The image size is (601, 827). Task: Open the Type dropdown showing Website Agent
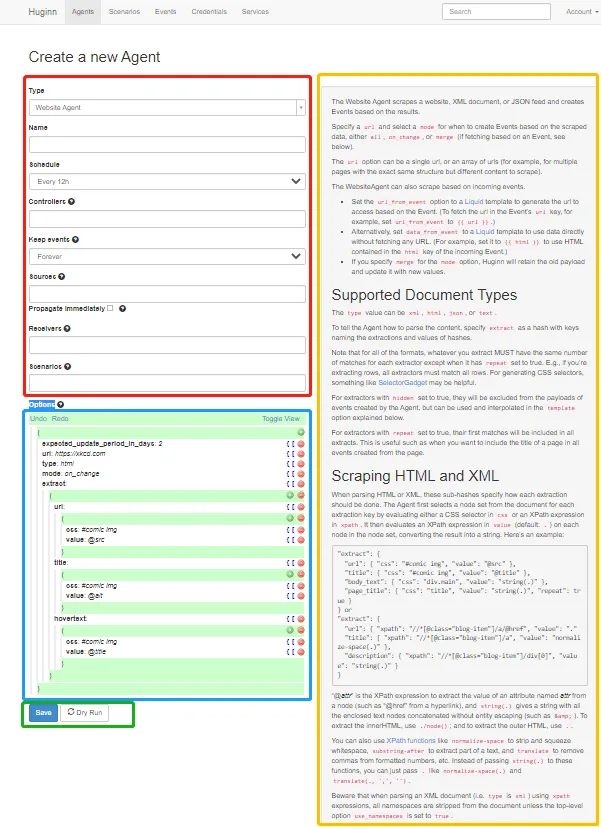pos(167,107)
